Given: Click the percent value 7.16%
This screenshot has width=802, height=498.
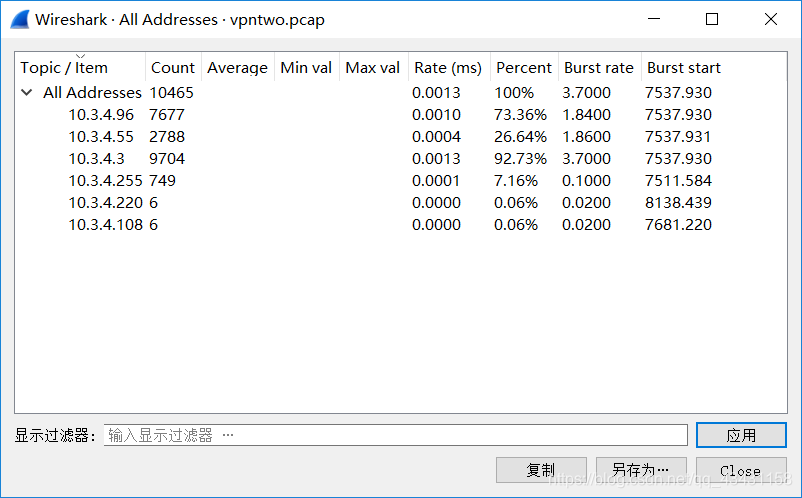Looking at the screenshot, I should (x=516, y=180).
